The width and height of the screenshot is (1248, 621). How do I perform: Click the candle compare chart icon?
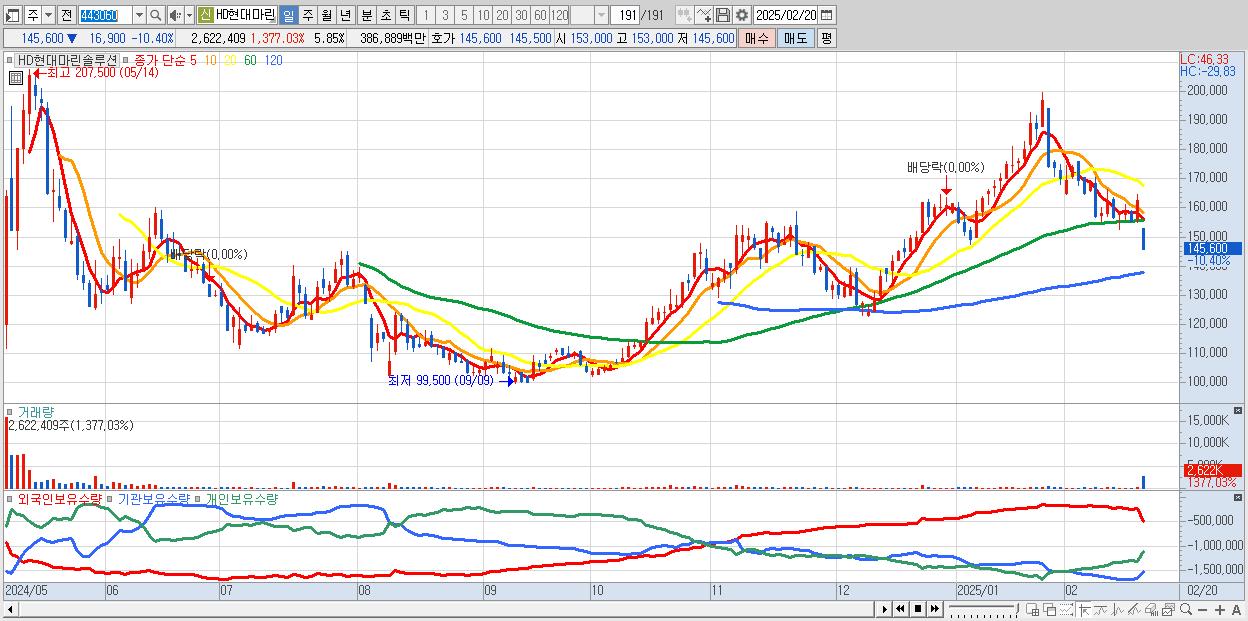686,15
